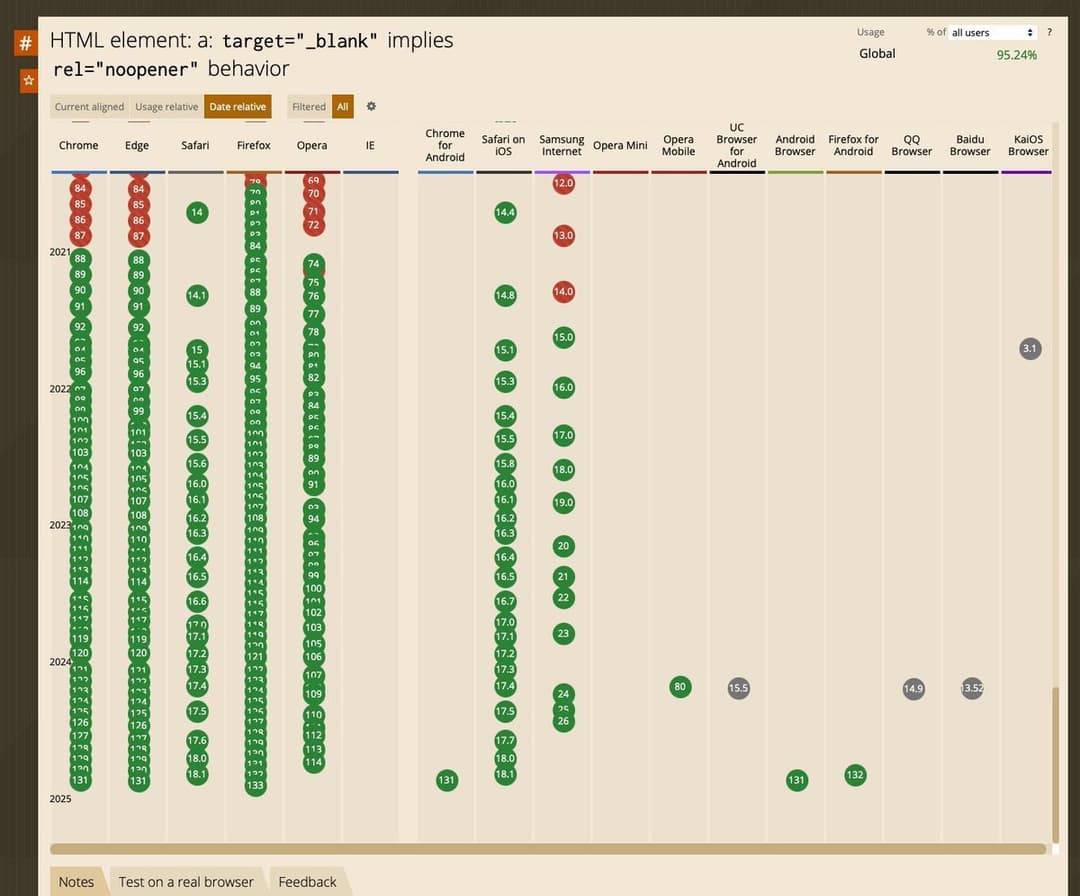Select KaiOS Browser version 3.1
The image size is (1080, 896).
pos(1030,348)
